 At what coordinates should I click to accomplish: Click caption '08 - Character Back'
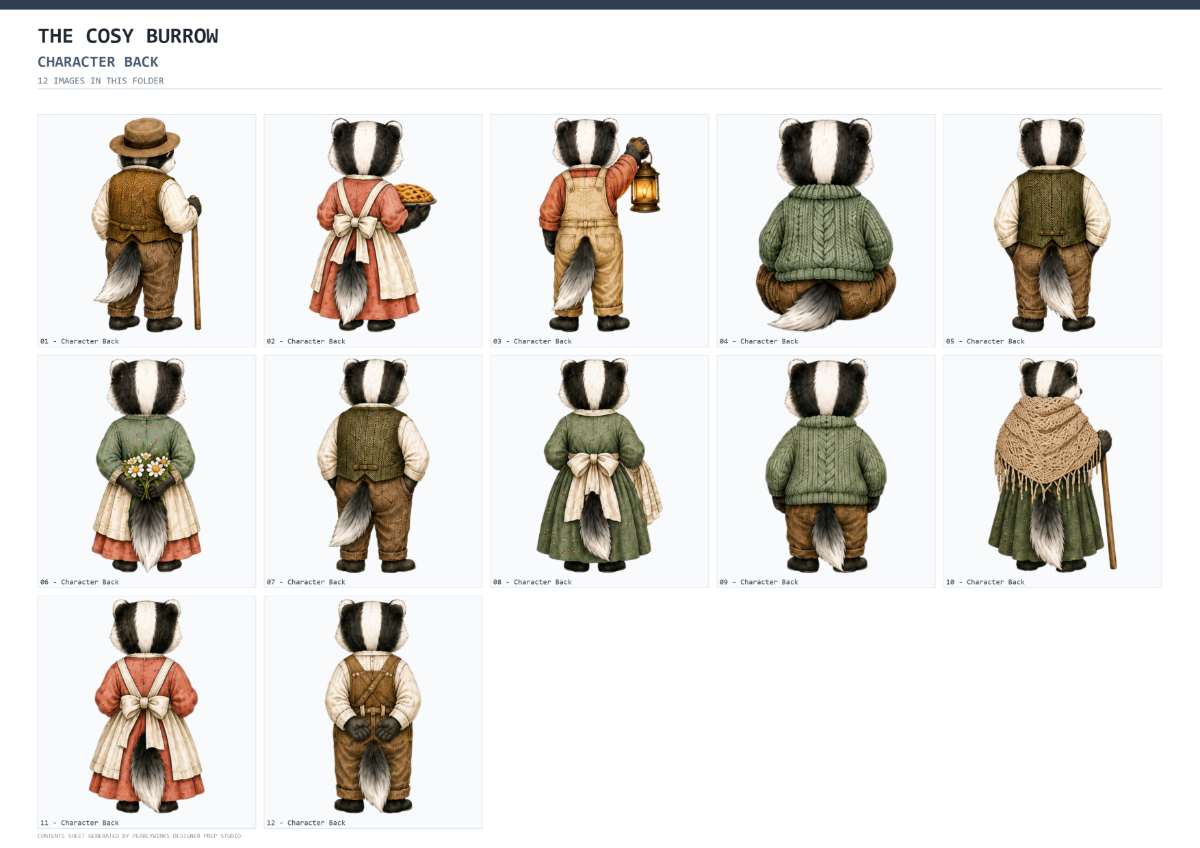[x=532, y=582]
